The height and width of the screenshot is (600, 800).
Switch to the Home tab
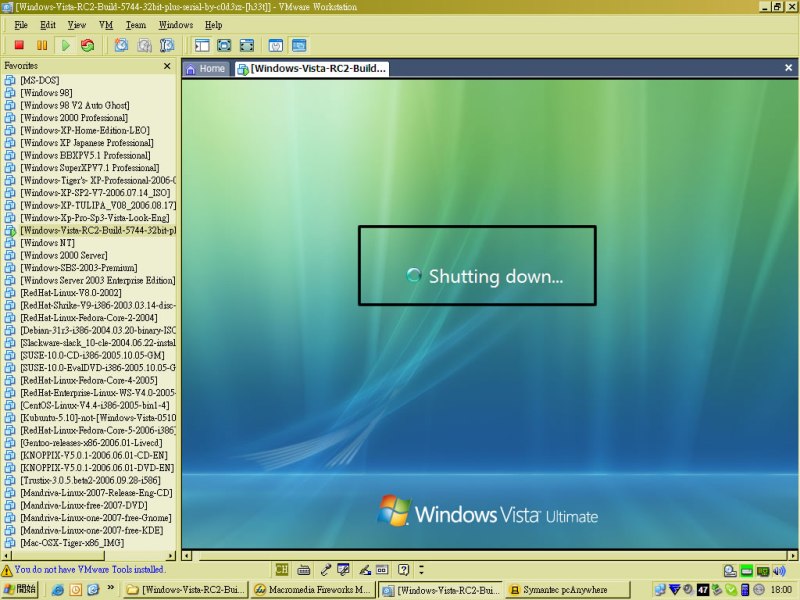pyautogui.click(x=206, y=69)
